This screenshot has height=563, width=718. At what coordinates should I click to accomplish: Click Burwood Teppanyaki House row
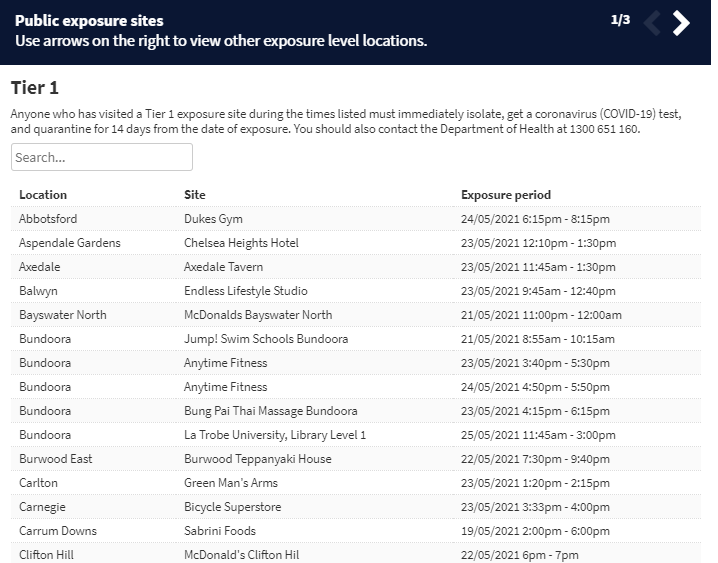[x=356, y=459]
